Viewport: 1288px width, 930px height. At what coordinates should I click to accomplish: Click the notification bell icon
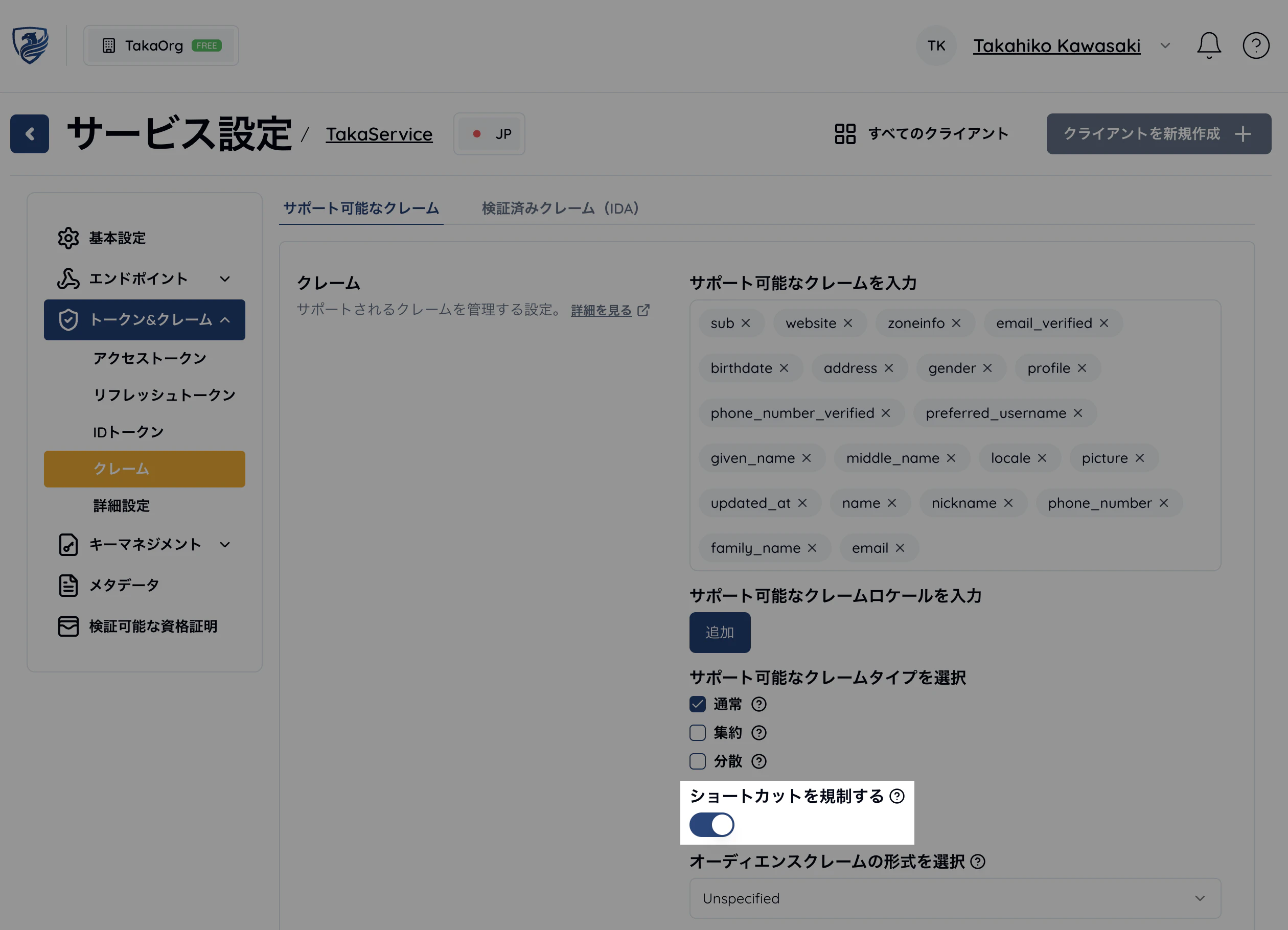tap(1208, 45)
